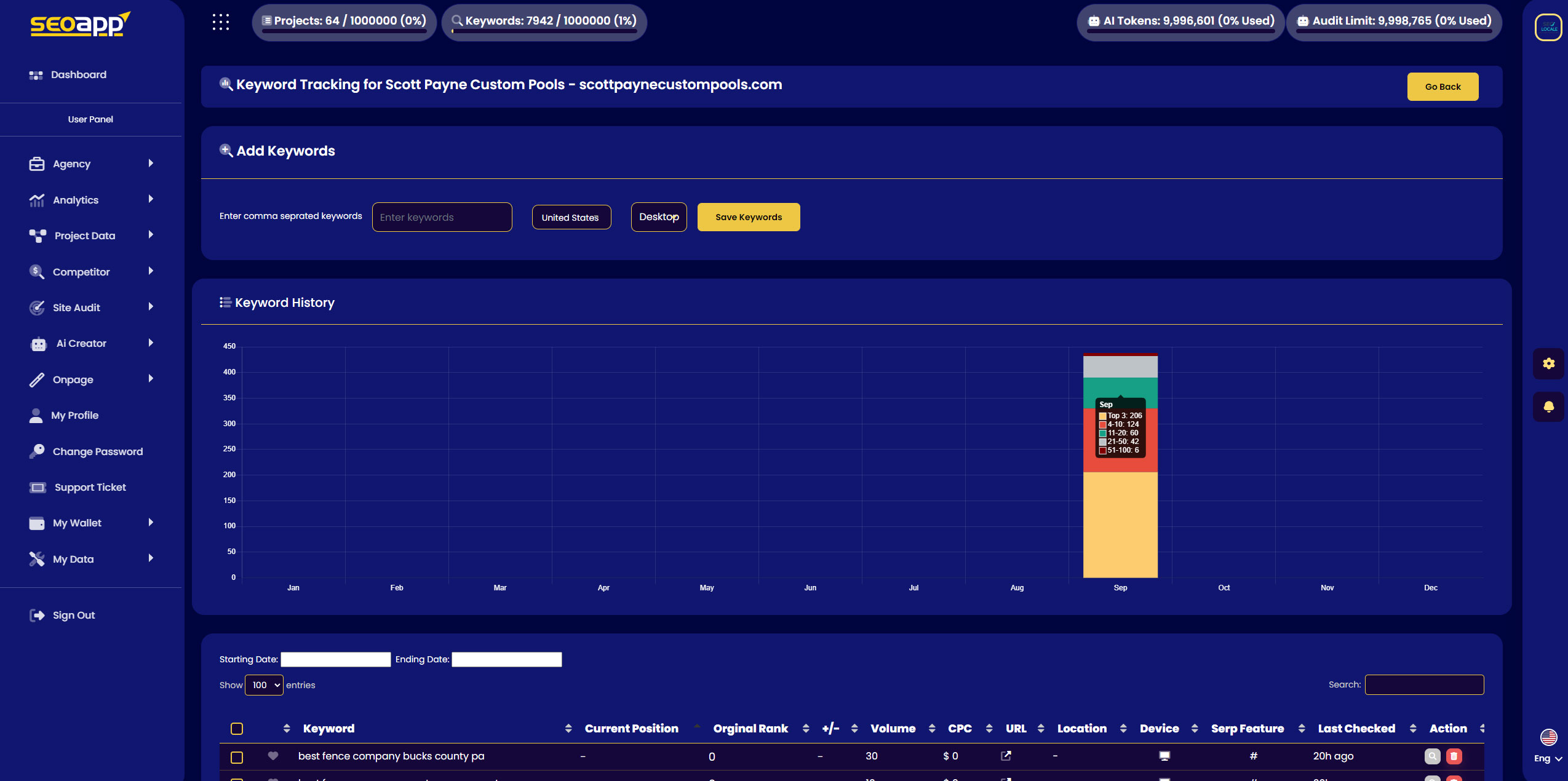Click the Save Keywords button

pos(749,216)
